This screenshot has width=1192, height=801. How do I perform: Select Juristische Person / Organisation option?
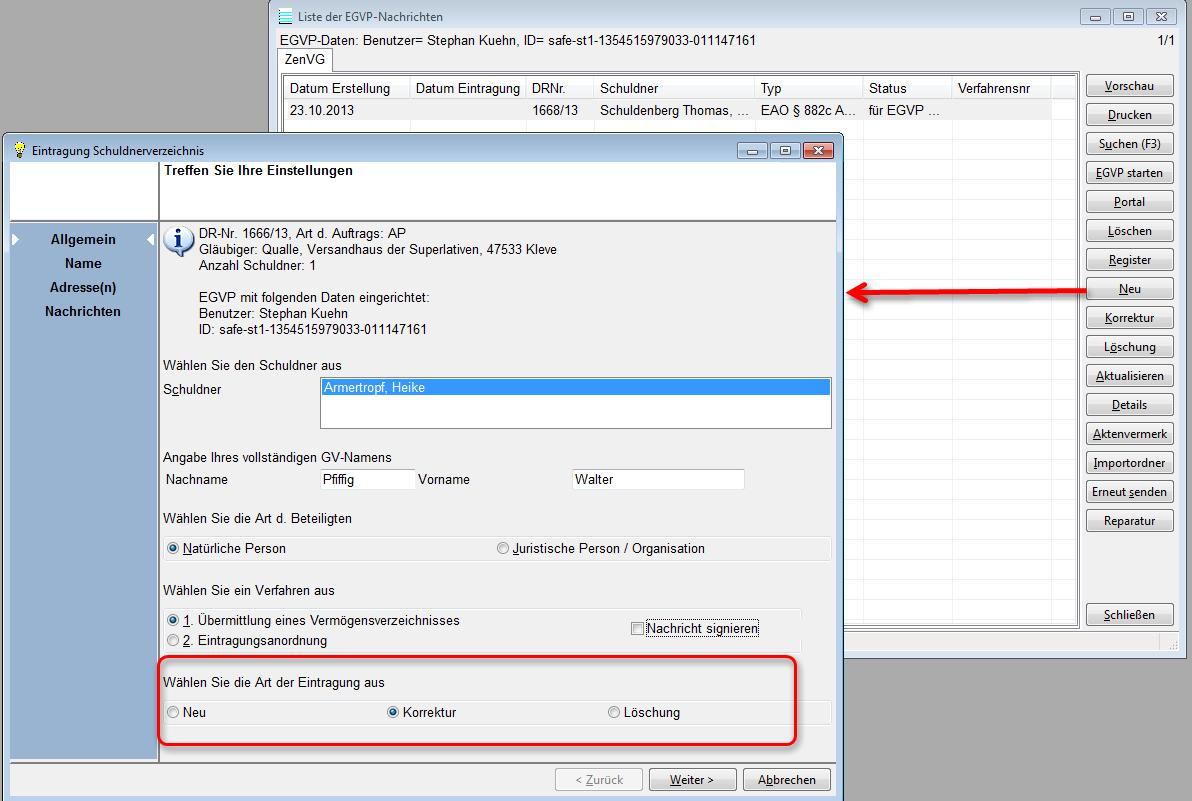503,548
